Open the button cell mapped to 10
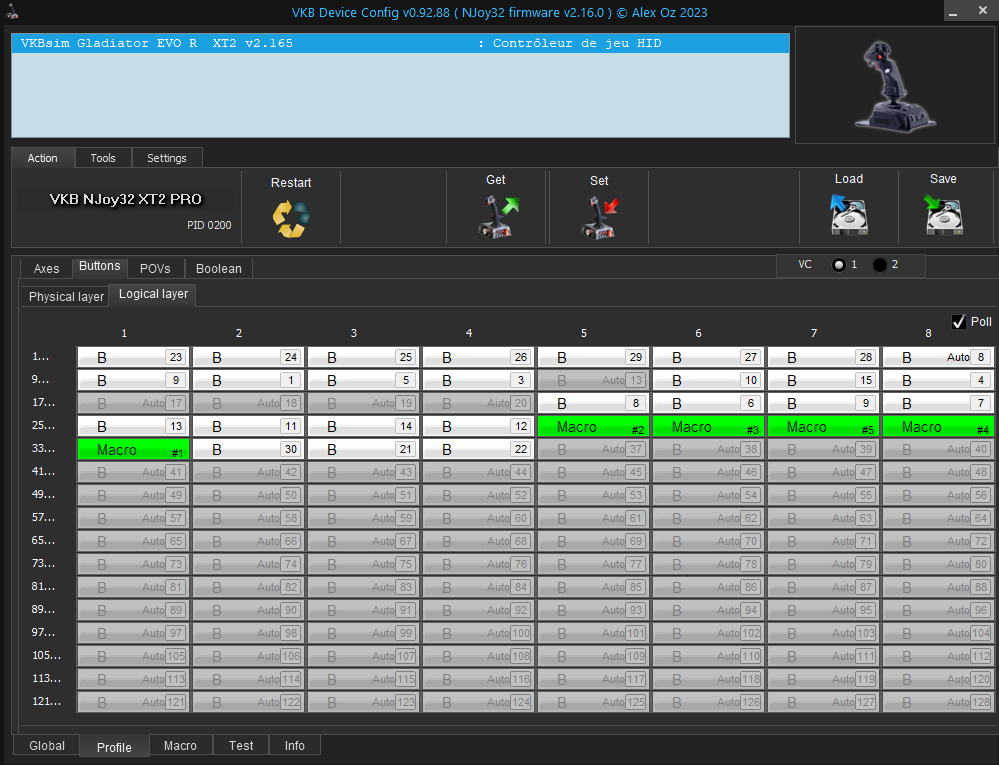The width and height of the screenshot is (999, 765). pos(708,380)
